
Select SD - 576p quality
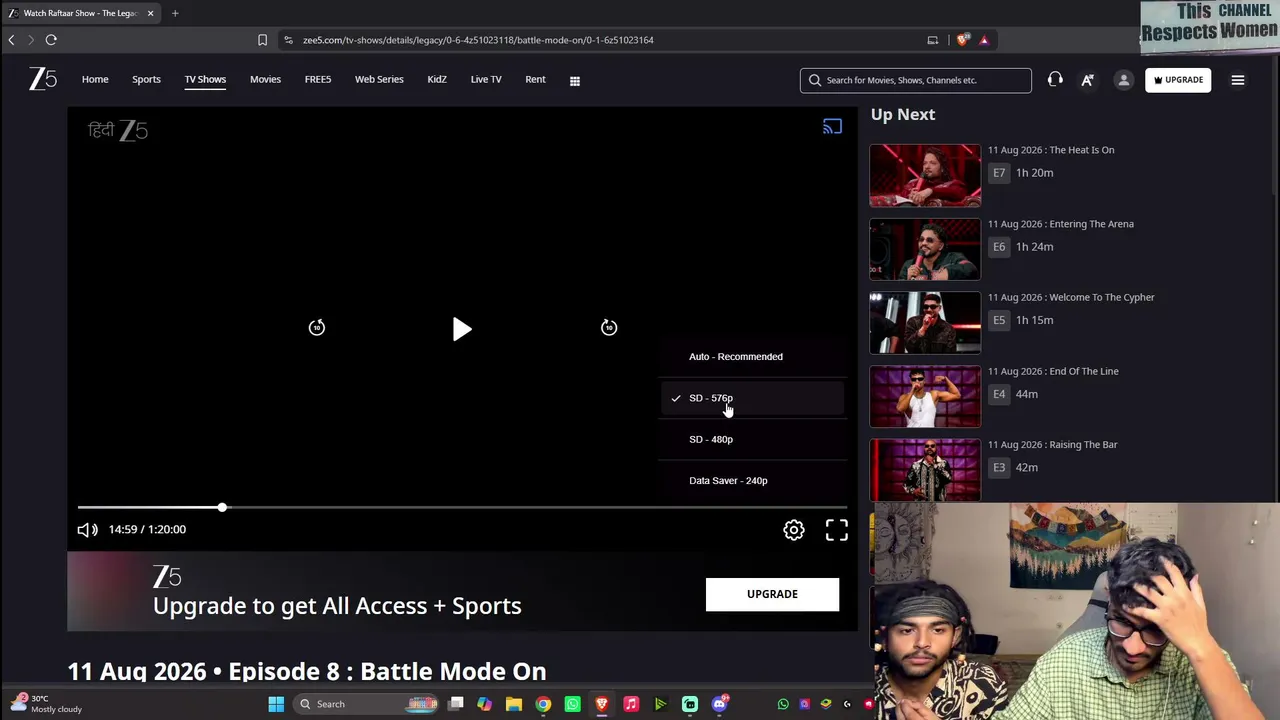pos(753,398)
